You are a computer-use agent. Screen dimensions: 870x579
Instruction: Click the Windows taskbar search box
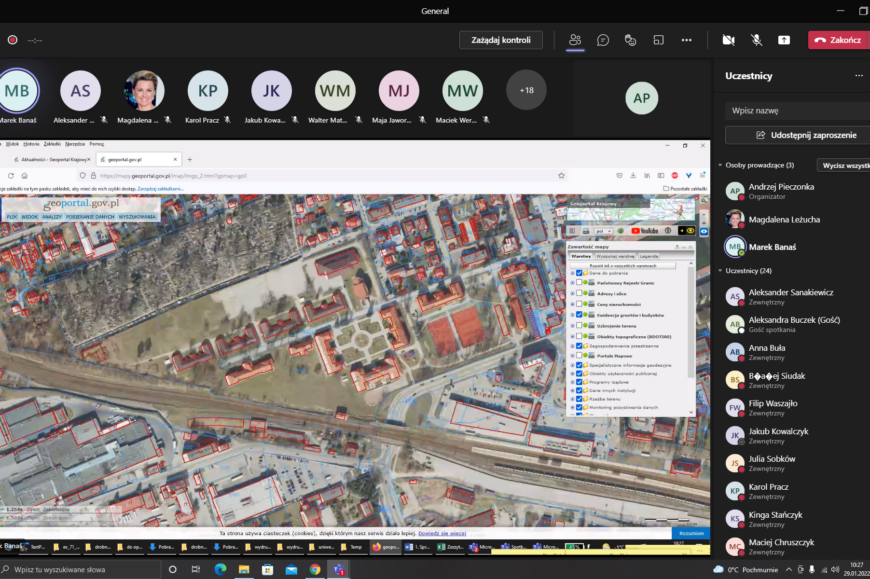[80, 570]
